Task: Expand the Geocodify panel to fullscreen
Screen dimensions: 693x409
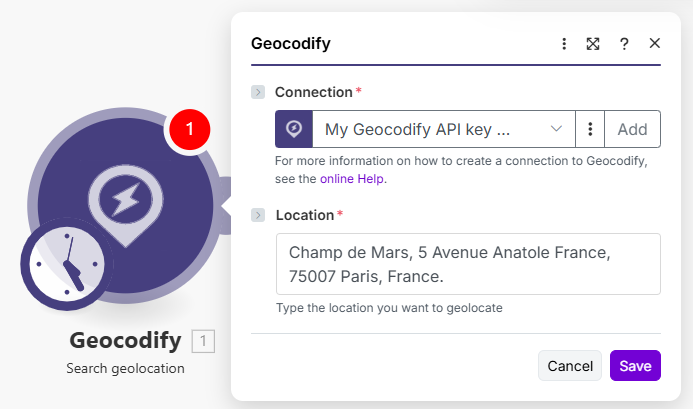Action: (593, 44)
